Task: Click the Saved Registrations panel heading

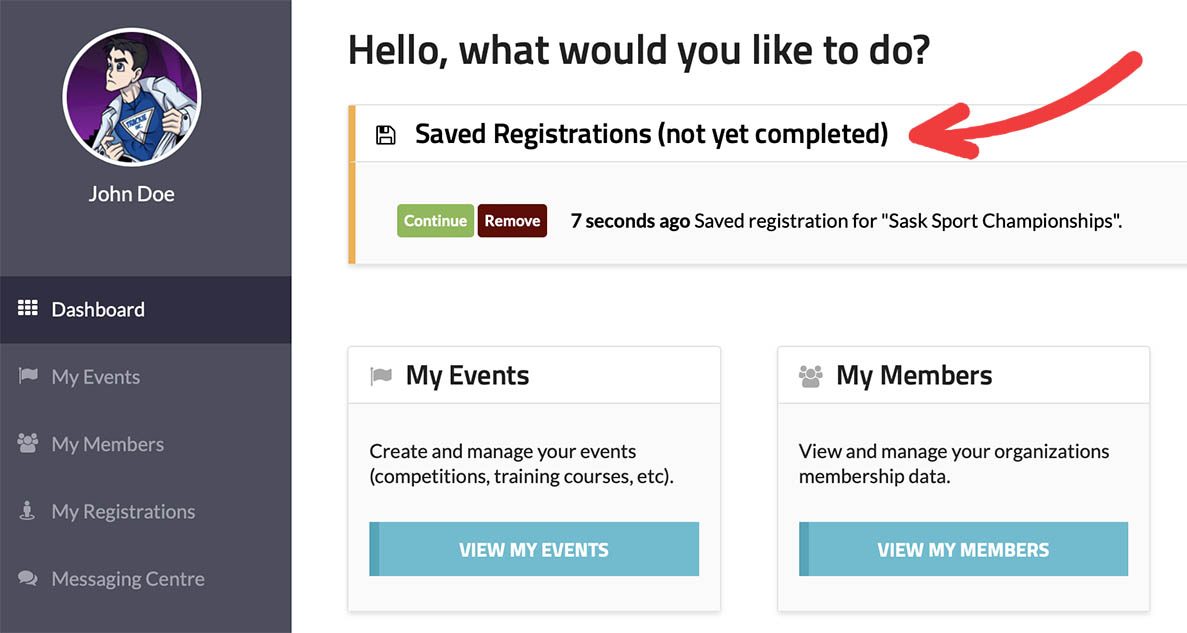Action: point(651,134)
